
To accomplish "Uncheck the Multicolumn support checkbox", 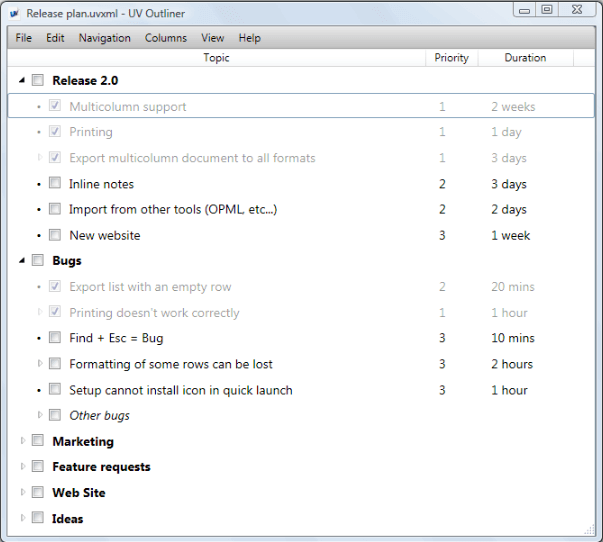I will click(x=55, y=106).
